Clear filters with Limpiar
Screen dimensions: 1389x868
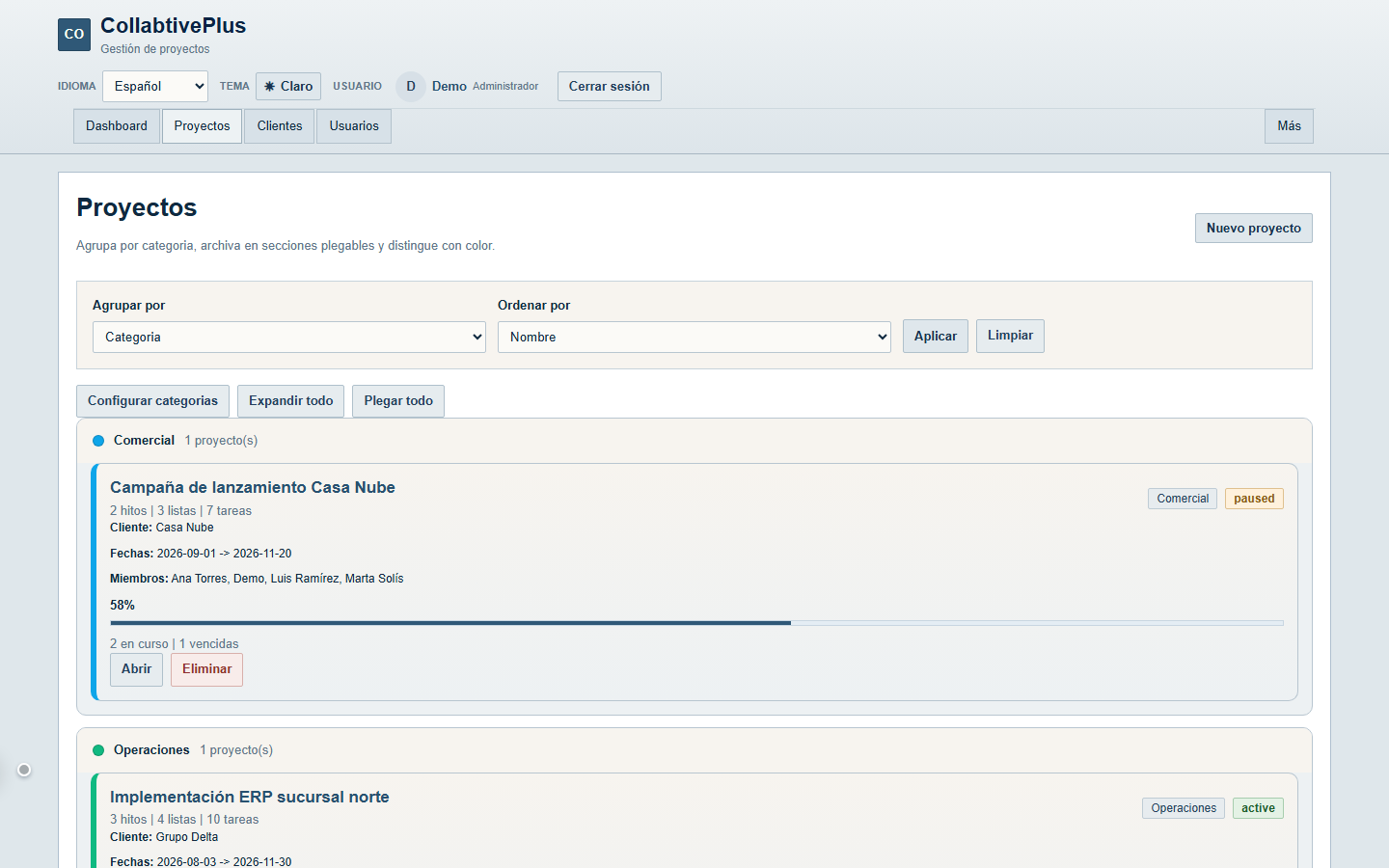(1010, 336)
